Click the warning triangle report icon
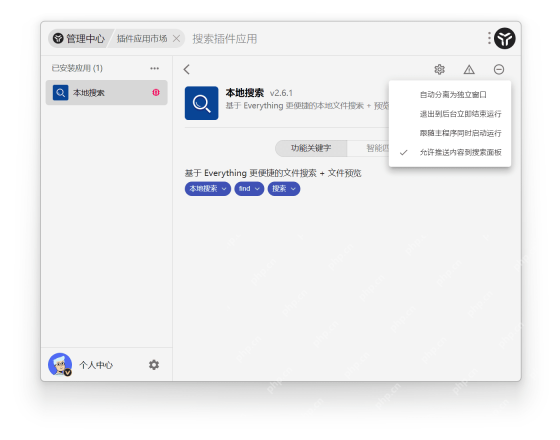 (469, 69)
